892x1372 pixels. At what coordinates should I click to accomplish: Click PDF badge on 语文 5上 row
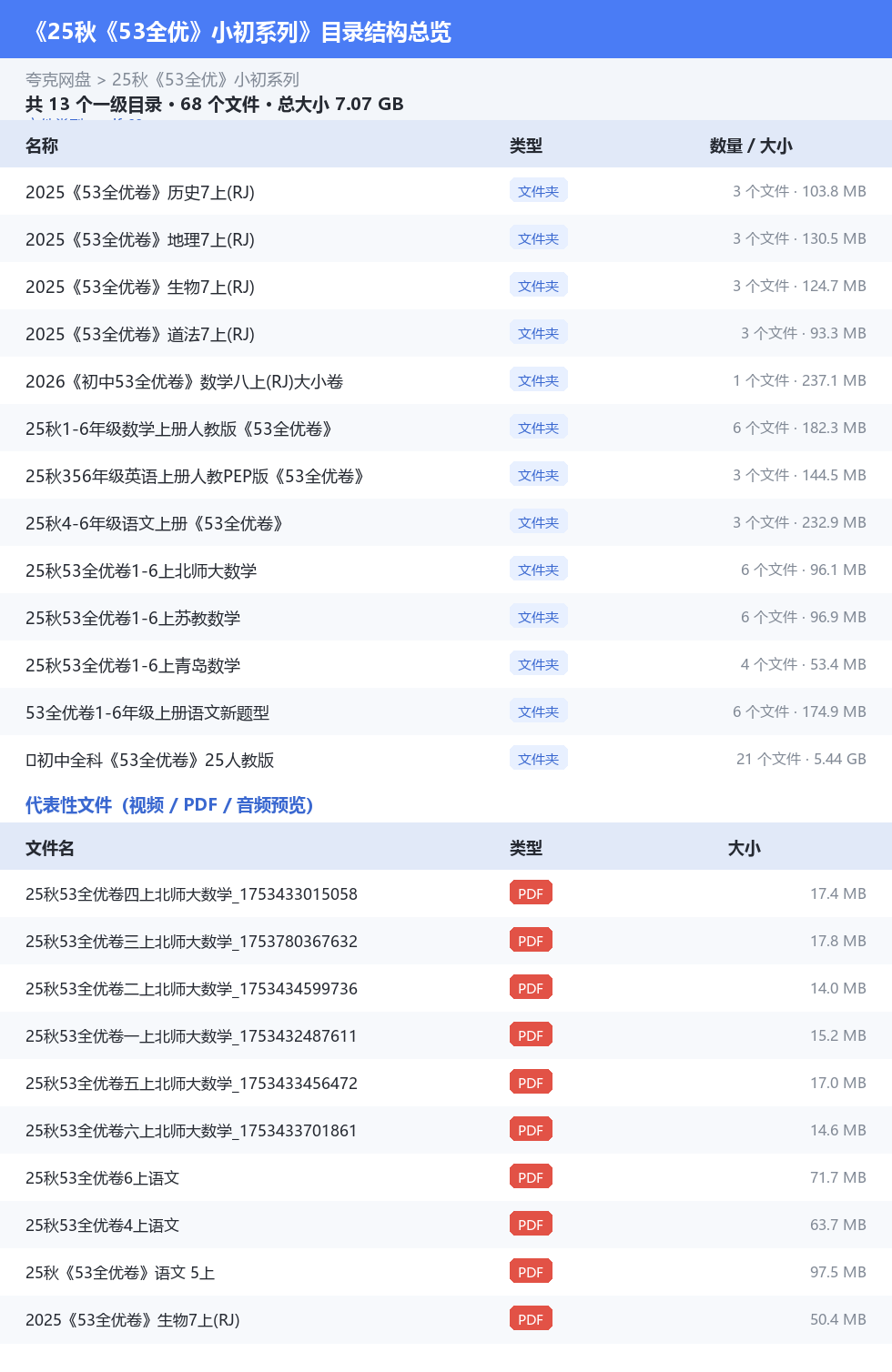[531, 1271]
